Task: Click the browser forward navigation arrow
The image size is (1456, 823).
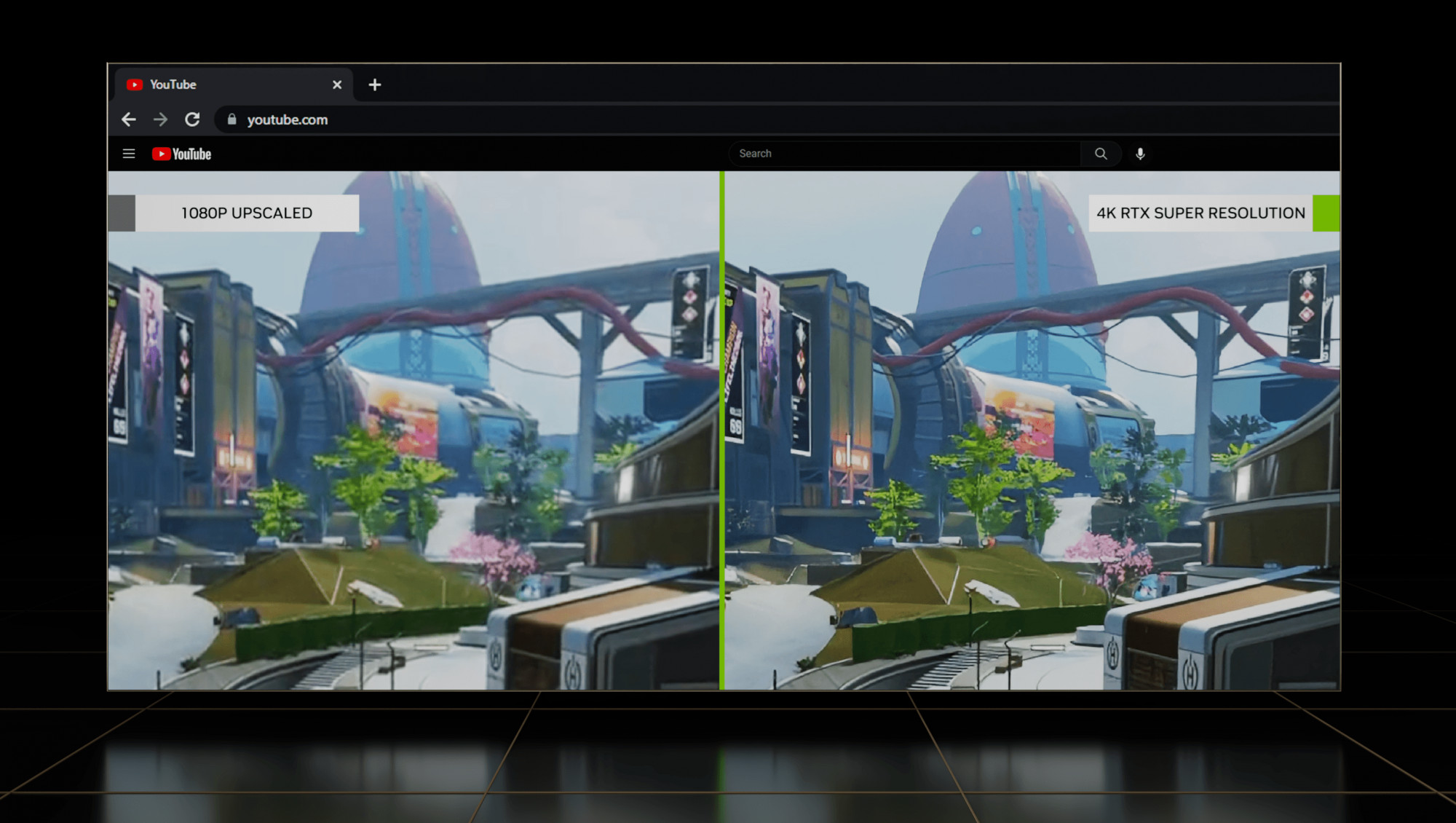Action: [x=160, y=120]
